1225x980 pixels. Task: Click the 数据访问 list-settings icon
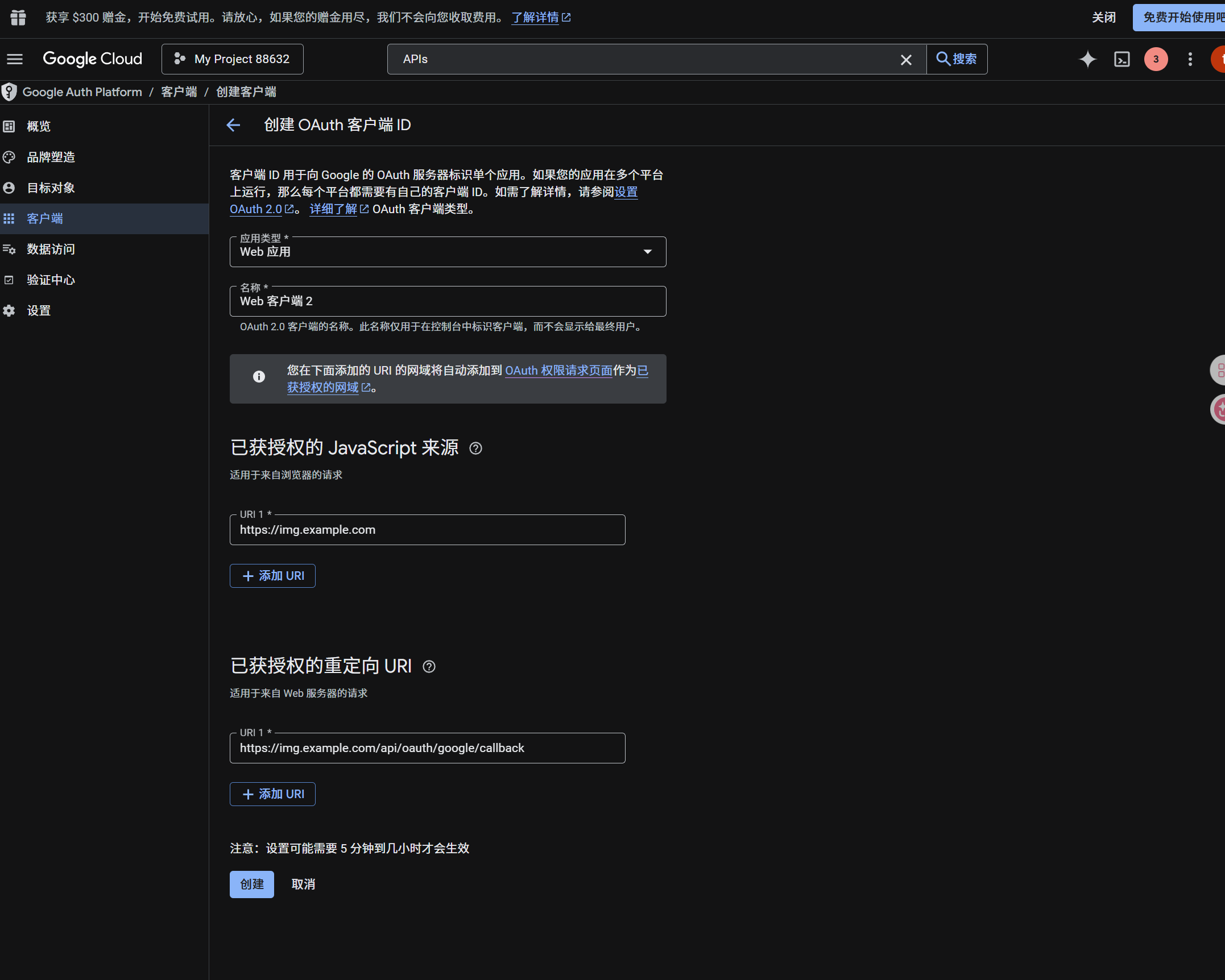pyautogui.click(x=9, y=250)
